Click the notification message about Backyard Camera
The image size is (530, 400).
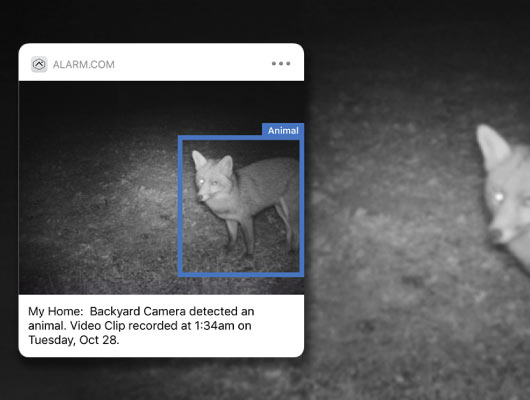(141, 325)
